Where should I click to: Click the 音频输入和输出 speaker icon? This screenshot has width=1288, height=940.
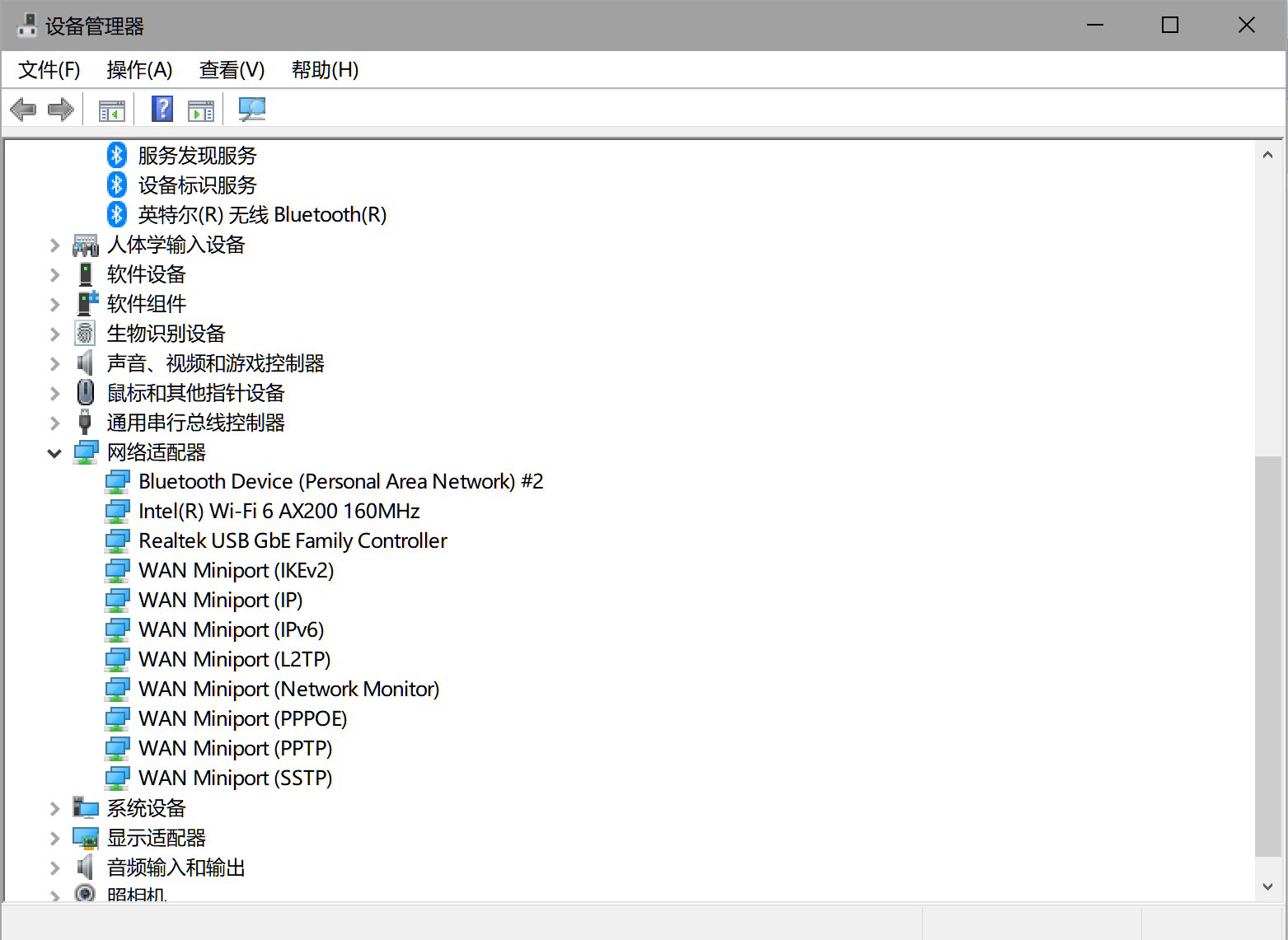85,867
